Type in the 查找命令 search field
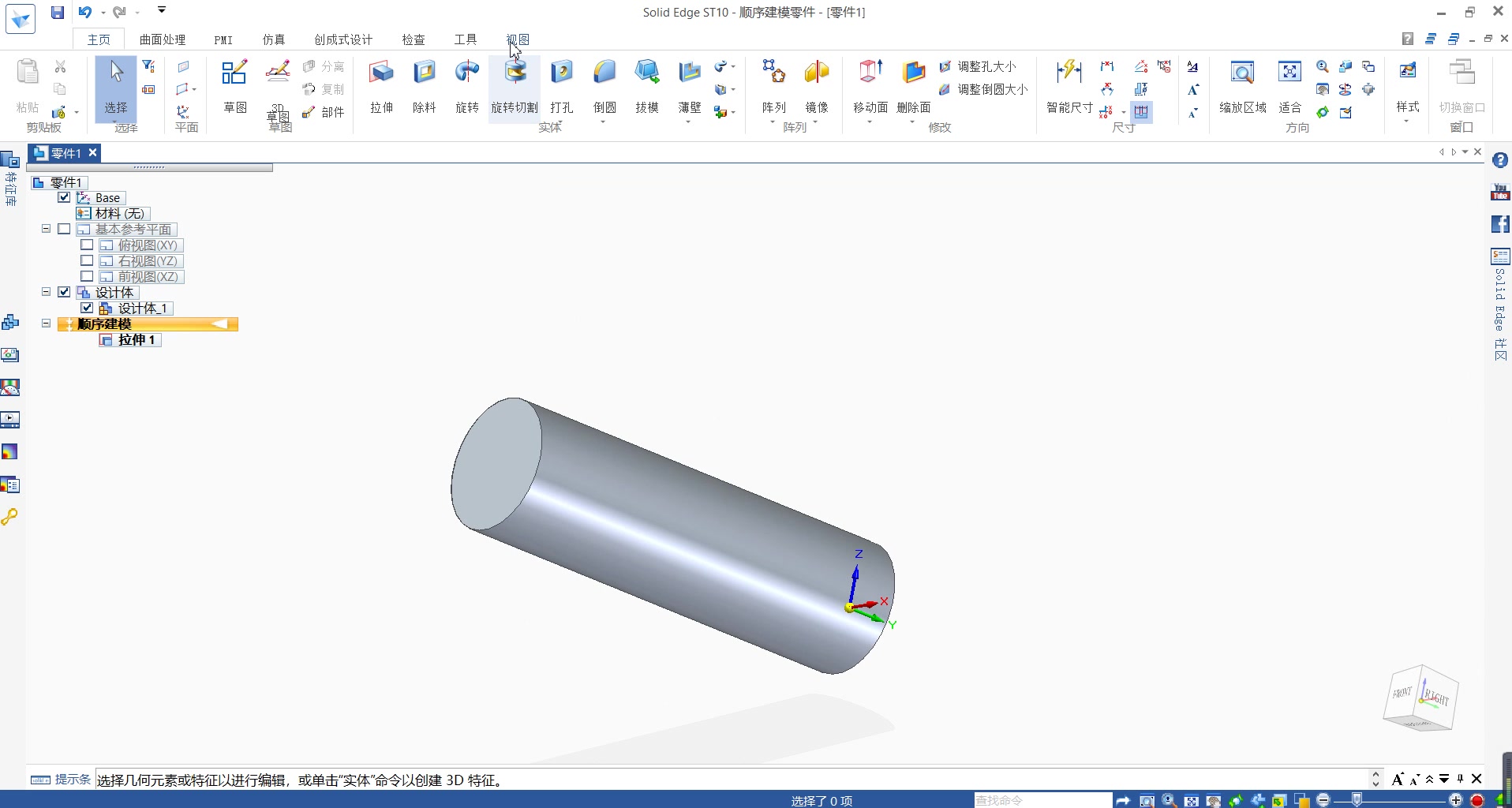 pos(1042,799)
